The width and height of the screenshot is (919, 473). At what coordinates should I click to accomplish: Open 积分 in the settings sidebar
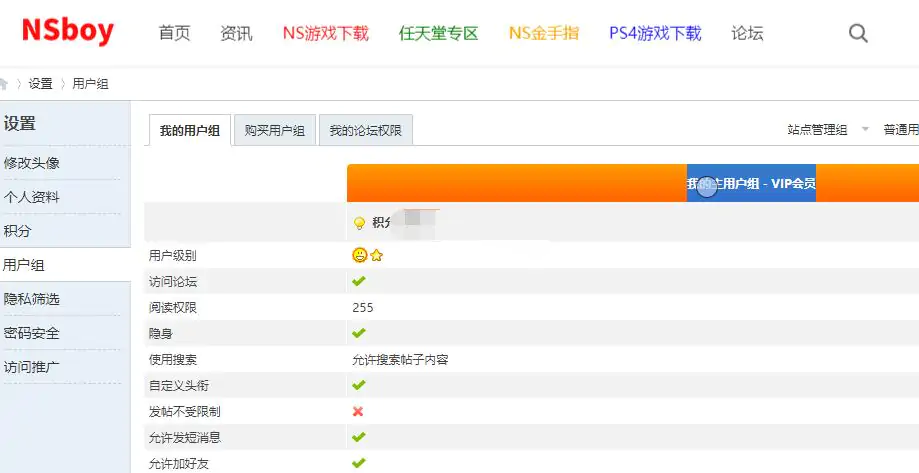(x=17, y=231)
